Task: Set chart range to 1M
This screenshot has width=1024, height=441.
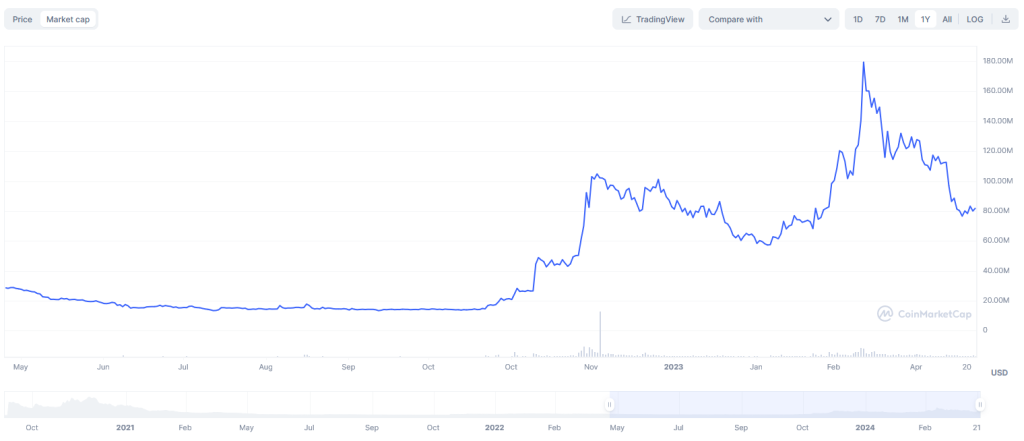Action: click(903, 19)
